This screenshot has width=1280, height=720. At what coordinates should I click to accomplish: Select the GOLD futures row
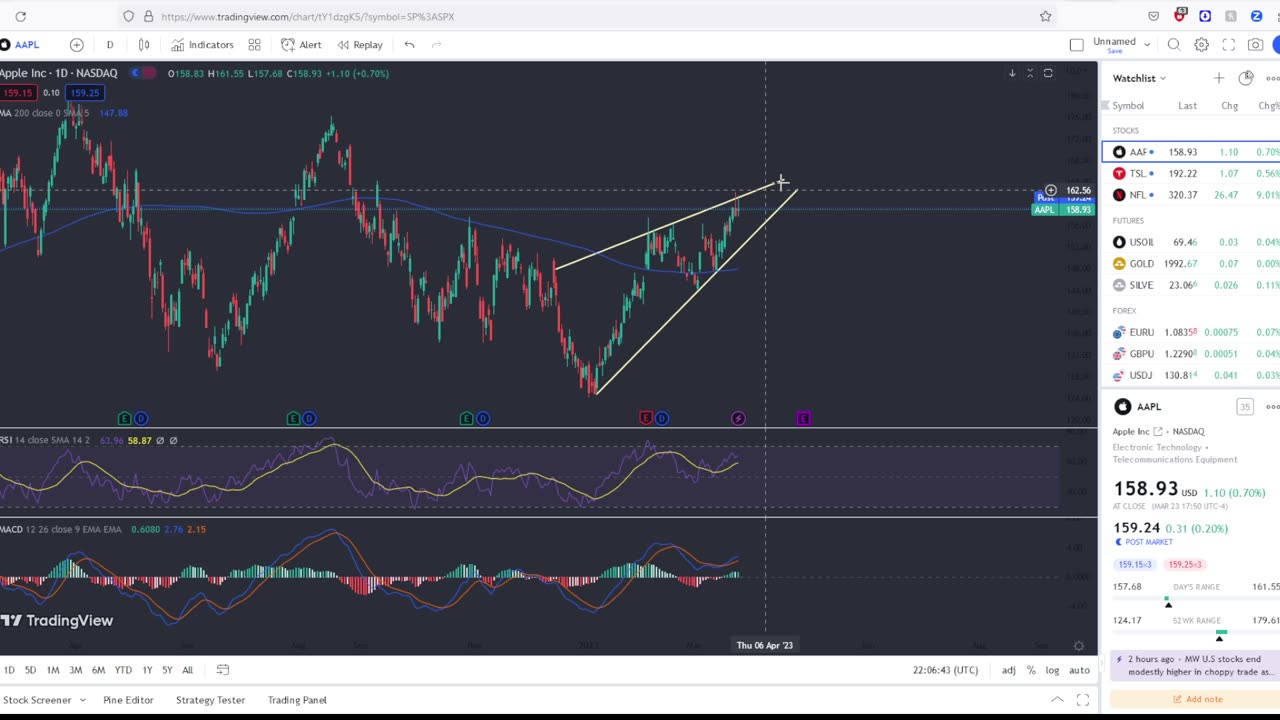pos(1191,264)
